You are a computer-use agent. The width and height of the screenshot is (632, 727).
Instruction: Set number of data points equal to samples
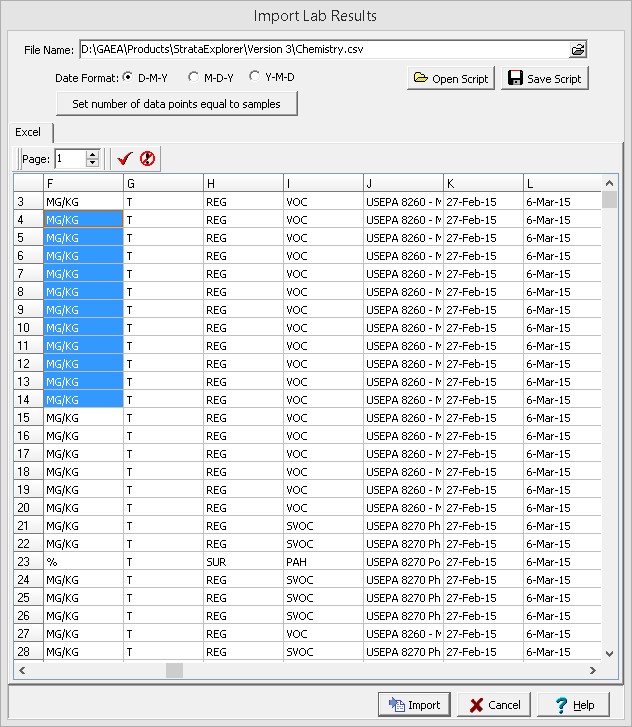pos(177,104)
